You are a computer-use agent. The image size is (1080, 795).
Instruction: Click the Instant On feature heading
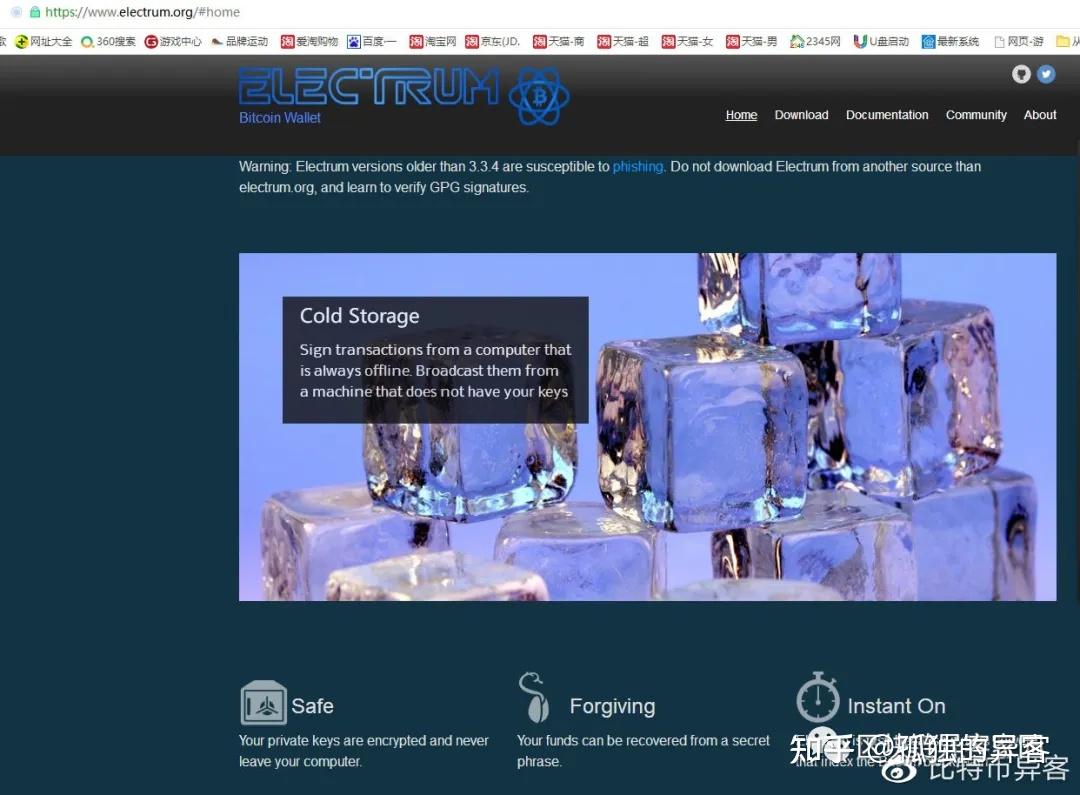pos(896,706)
